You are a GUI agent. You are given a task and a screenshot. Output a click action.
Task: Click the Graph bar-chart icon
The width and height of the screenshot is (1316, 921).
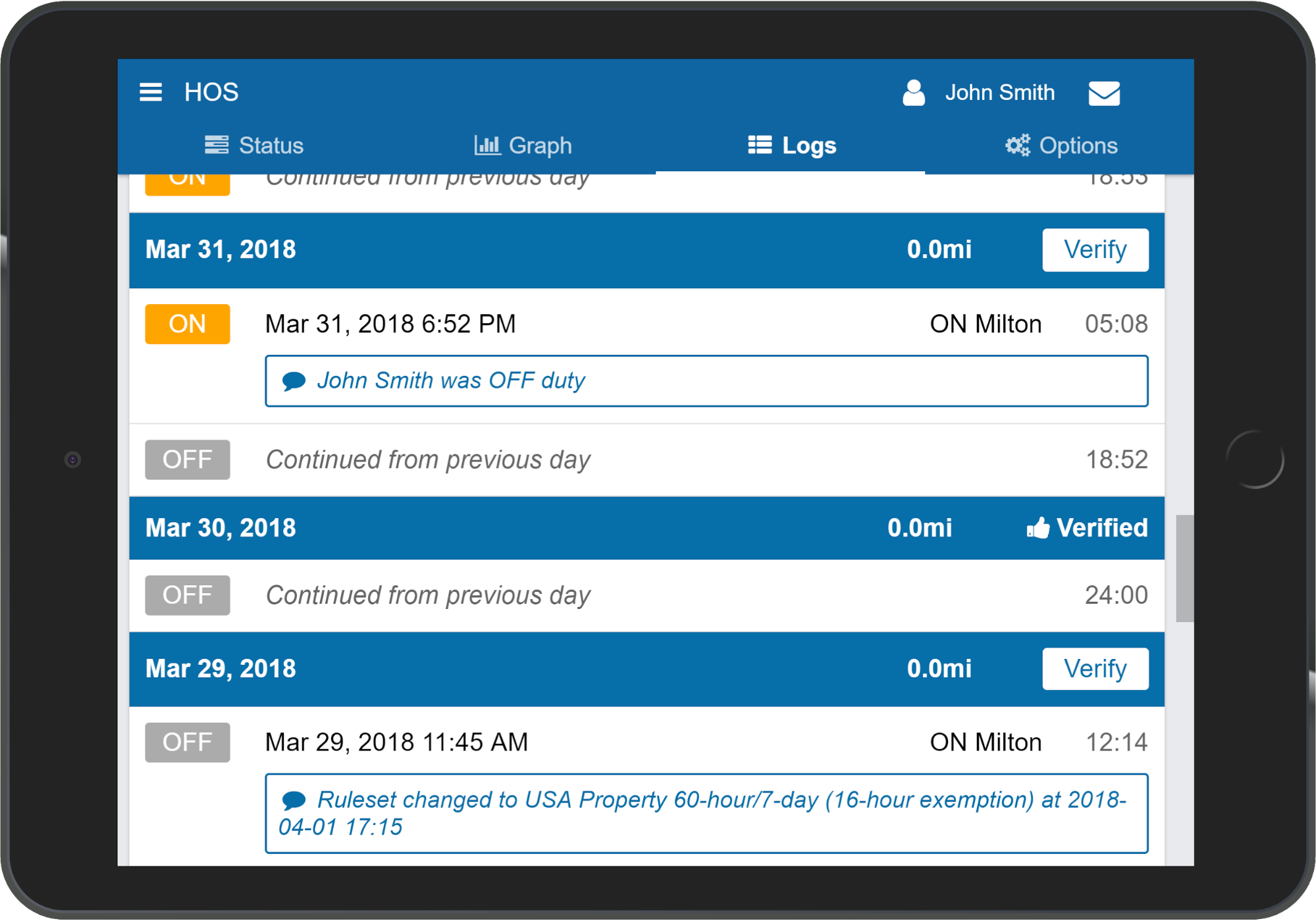pyautogui.click(x=487, y=145)
